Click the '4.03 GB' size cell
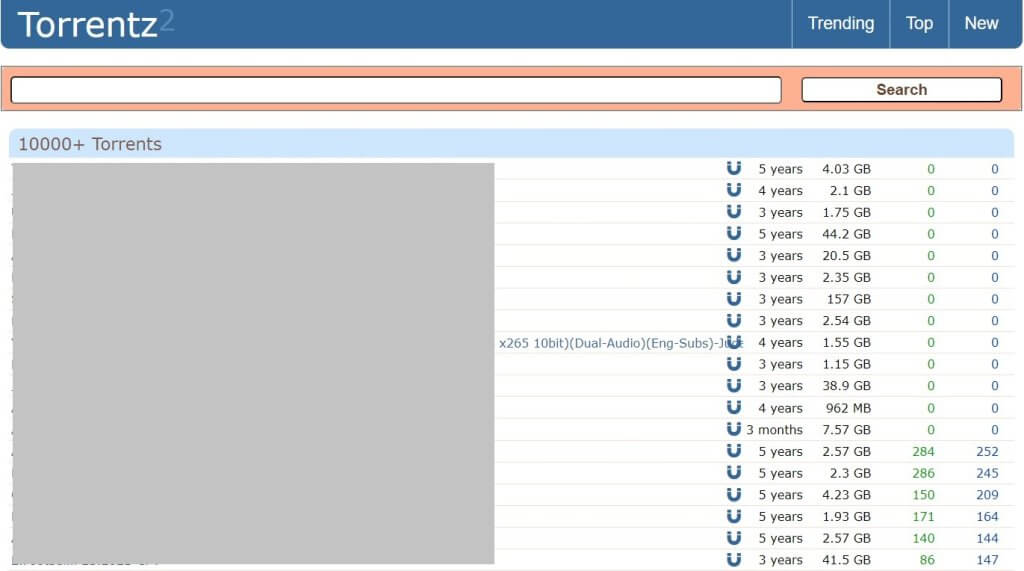Image resolution: width=1024 pixels, height=571 pixels. (846, 169)
